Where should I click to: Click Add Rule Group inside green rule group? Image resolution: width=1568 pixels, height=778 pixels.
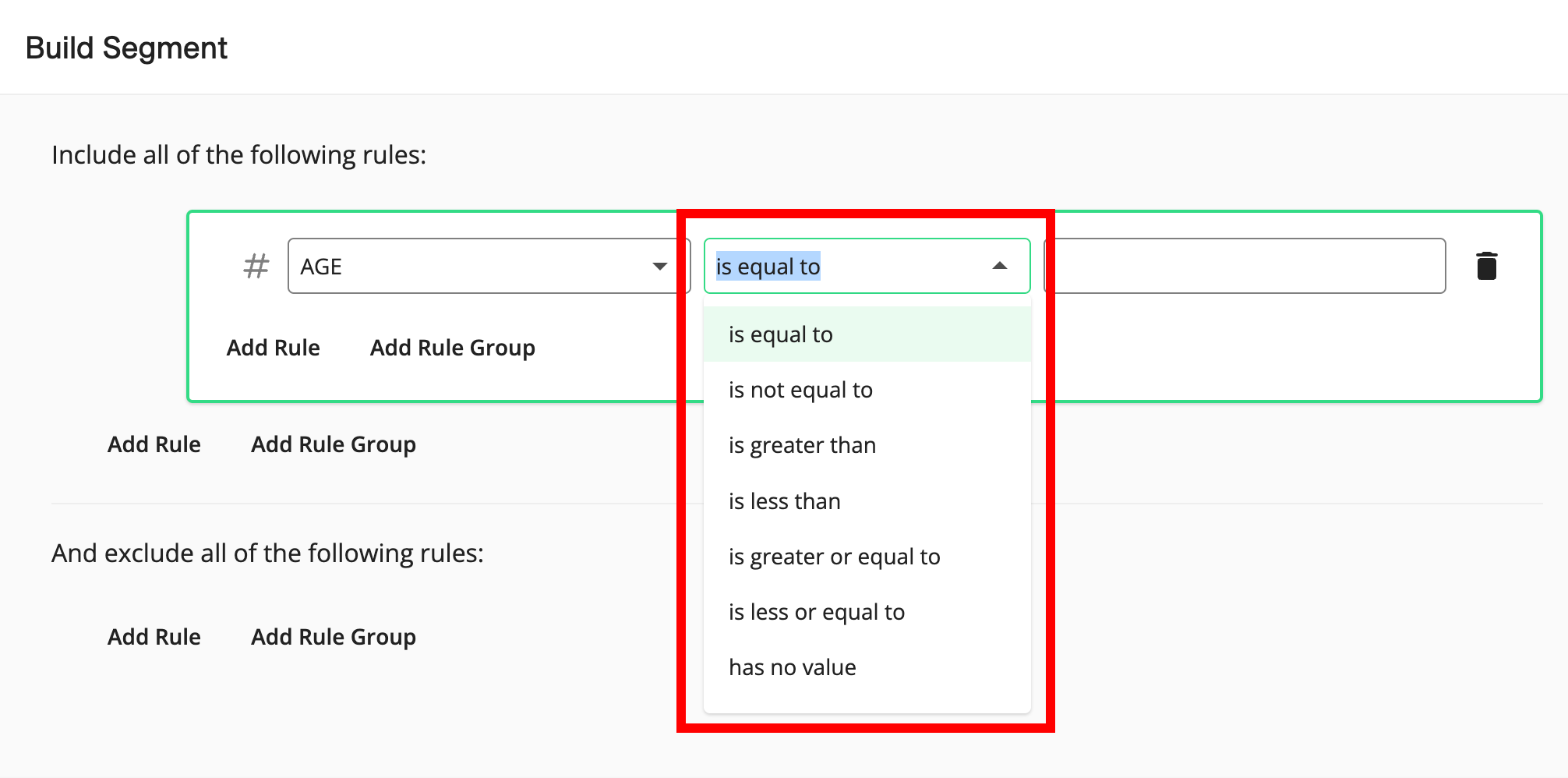452,348
